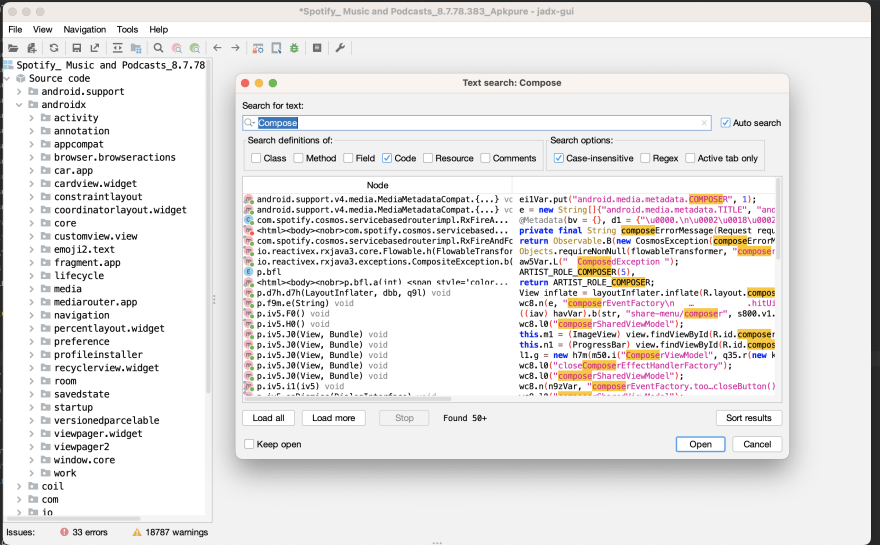The image size is (880, 545).
Task: Open Text search from the magnifier icon
Action: [158, 48]
